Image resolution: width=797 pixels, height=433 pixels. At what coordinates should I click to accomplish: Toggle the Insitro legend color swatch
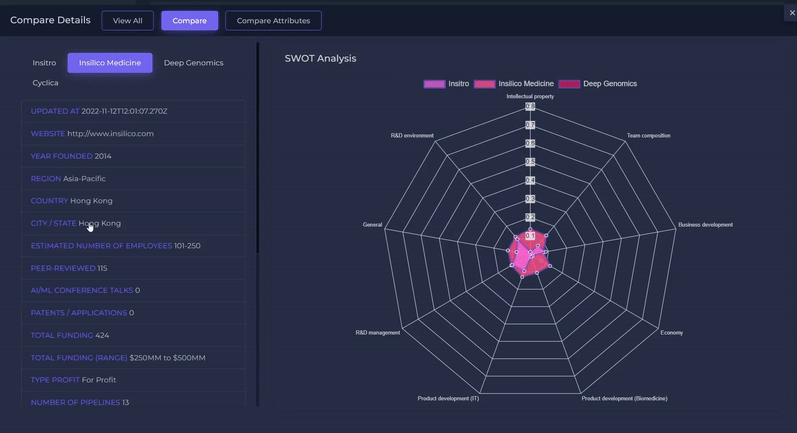(x=434, y=84)
